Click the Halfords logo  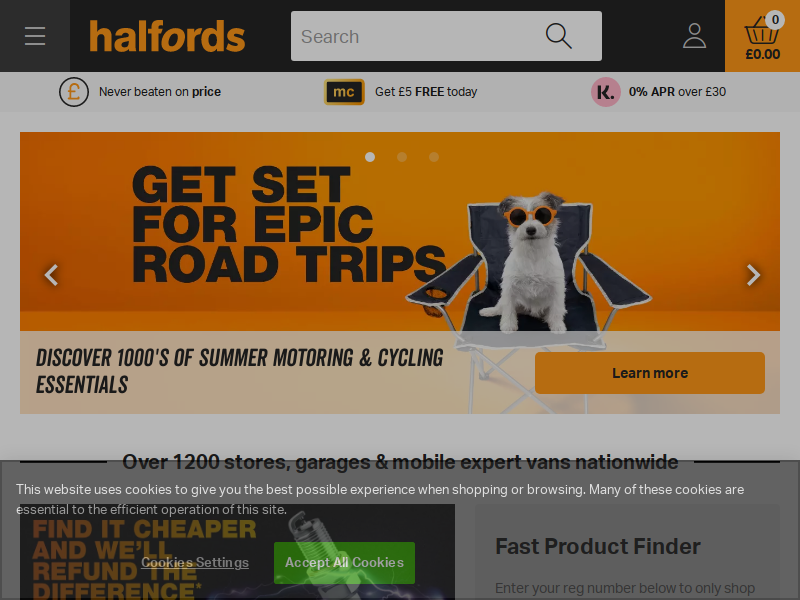click(167, 36)
